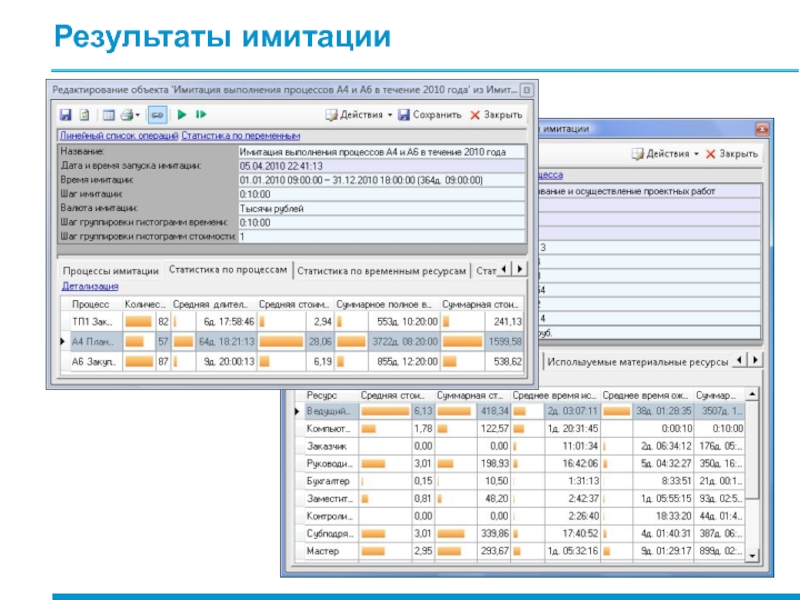
Task: Toggle the chain link icon in toolbar
Action: [x=157, y=115]
